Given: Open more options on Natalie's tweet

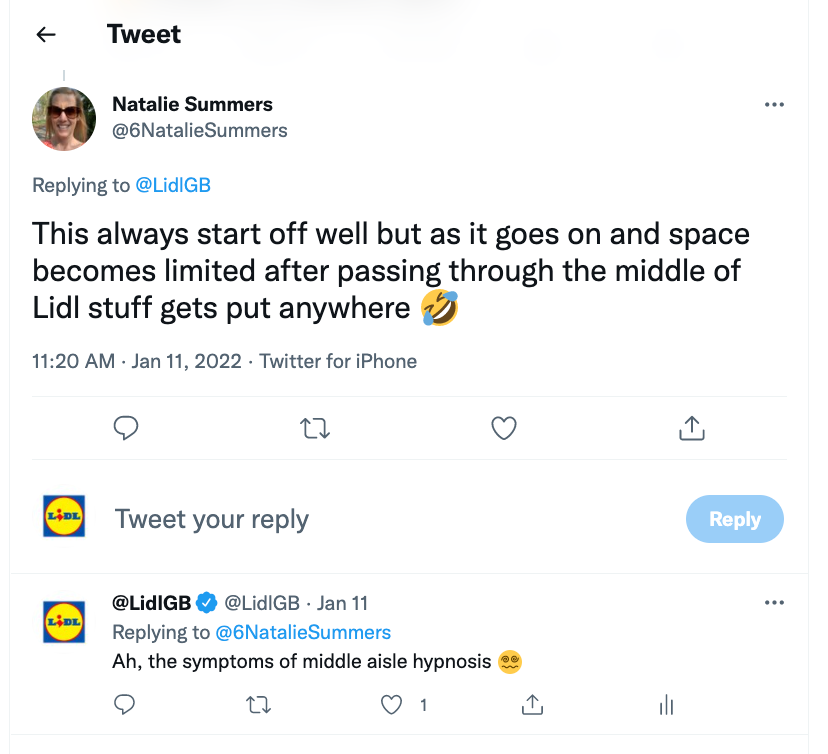Looking at the screenshot, I should click(x=774, y=105).
